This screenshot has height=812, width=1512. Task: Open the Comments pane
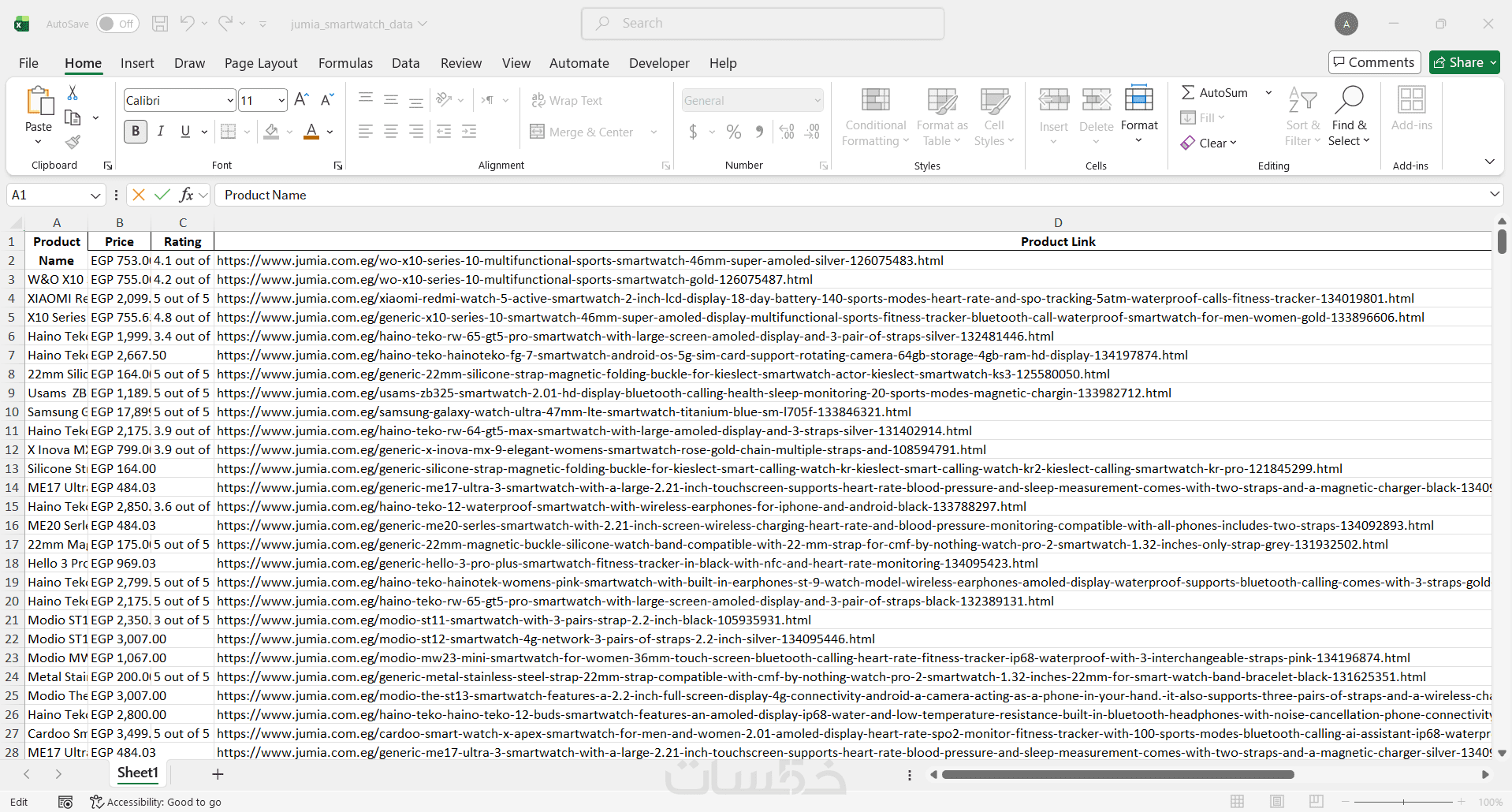coord(1374,62)
